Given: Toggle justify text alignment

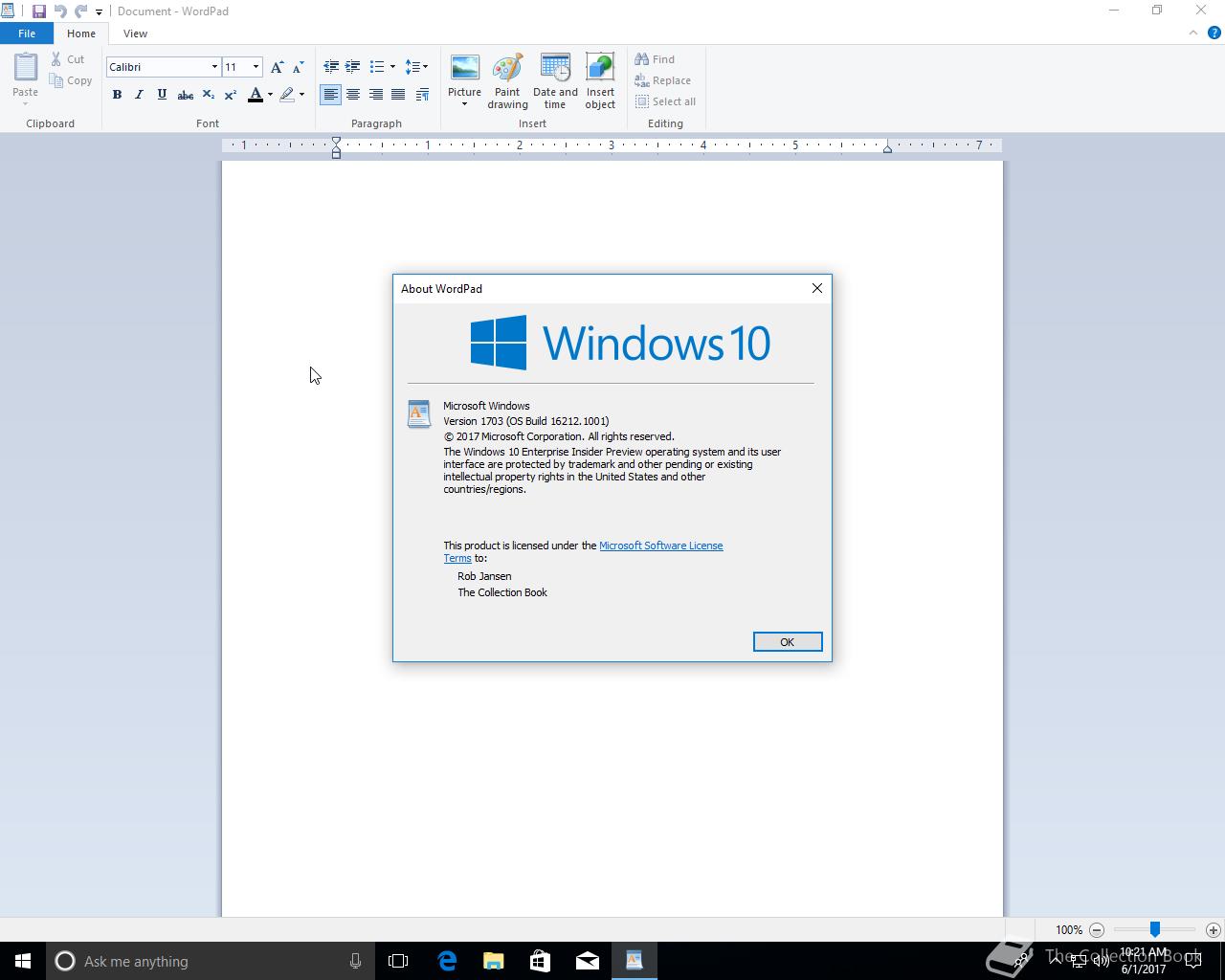Looking at the screenshot, I should tap(398, 95).
